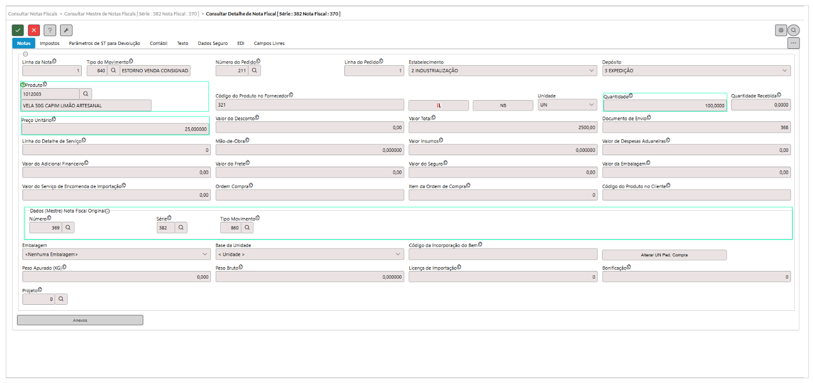813x383 pixels.
Task: Open lookup for Série 382
Action: pos(181,228)
